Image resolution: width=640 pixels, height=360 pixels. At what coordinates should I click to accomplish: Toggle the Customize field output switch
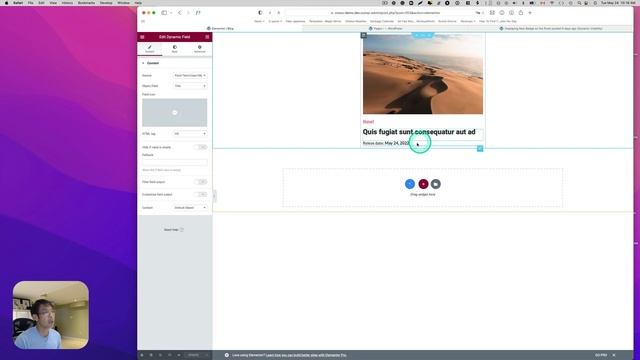pyautogui.click(x=201, y=194)
